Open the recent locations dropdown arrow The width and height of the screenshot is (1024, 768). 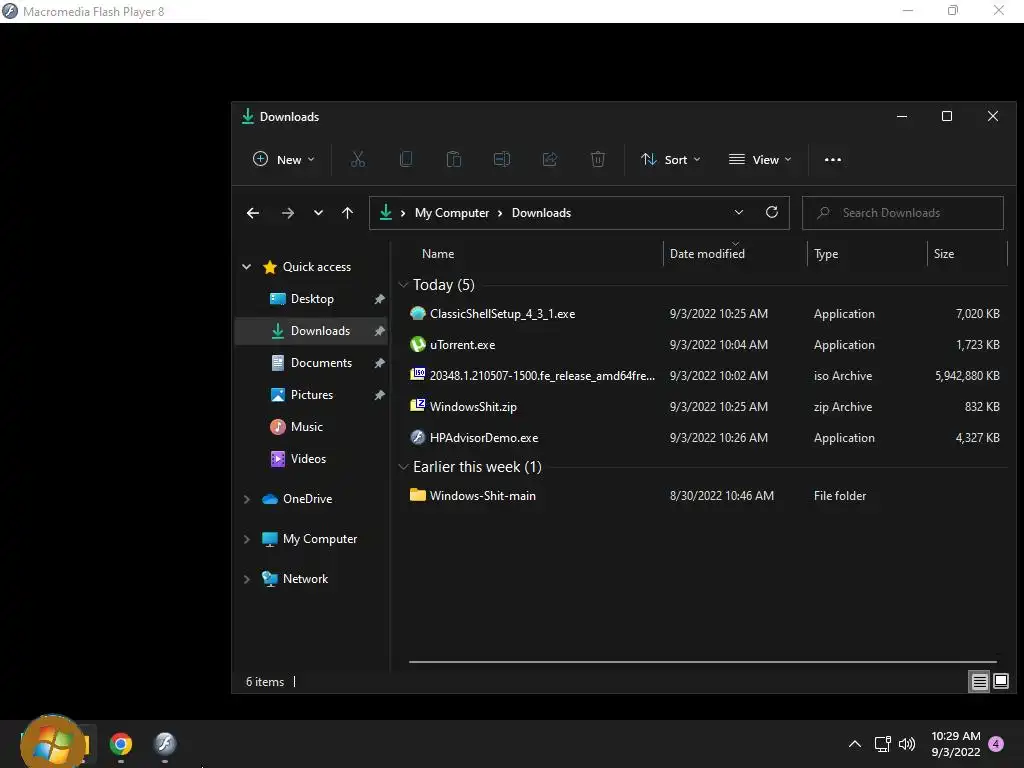(x=318, y=213)
